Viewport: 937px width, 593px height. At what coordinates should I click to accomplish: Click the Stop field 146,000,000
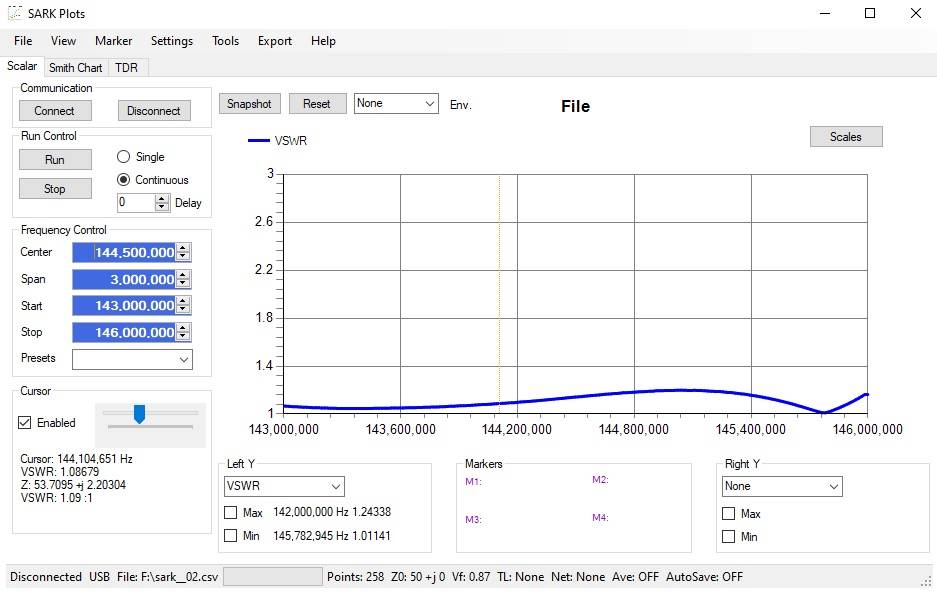pyautogui.click(x=124, y=332)
